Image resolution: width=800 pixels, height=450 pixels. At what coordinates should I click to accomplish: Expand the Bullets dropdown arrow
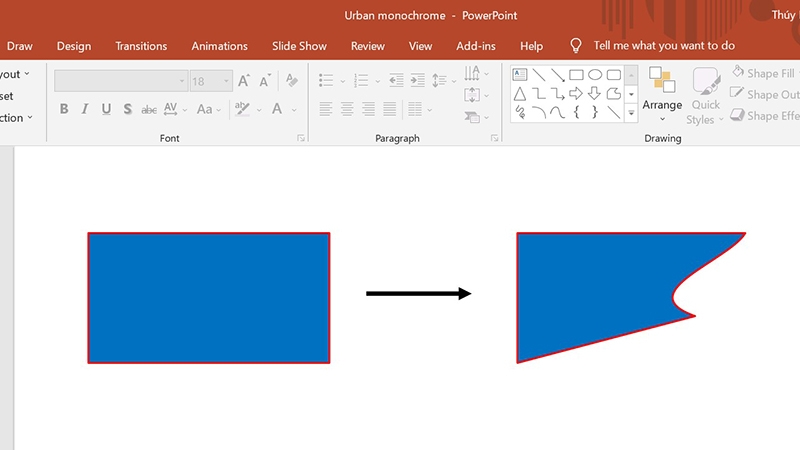pos(343,81)
